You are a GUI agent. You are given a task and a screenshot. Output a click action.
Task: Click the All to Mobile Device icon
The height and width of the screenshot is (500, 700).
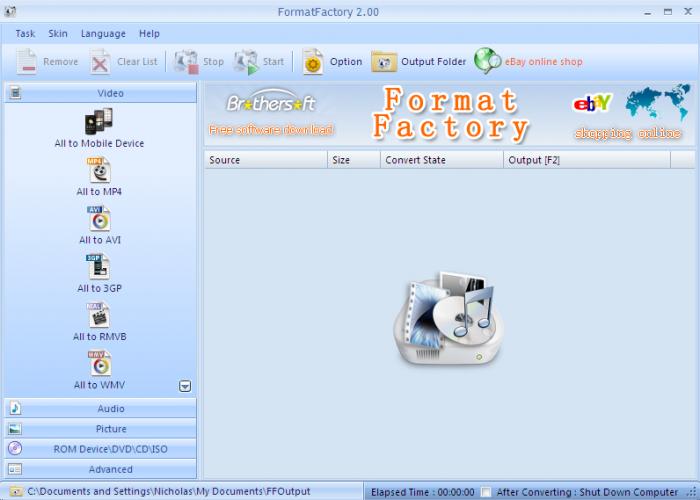pyautogui.click(x=99, y=122)
